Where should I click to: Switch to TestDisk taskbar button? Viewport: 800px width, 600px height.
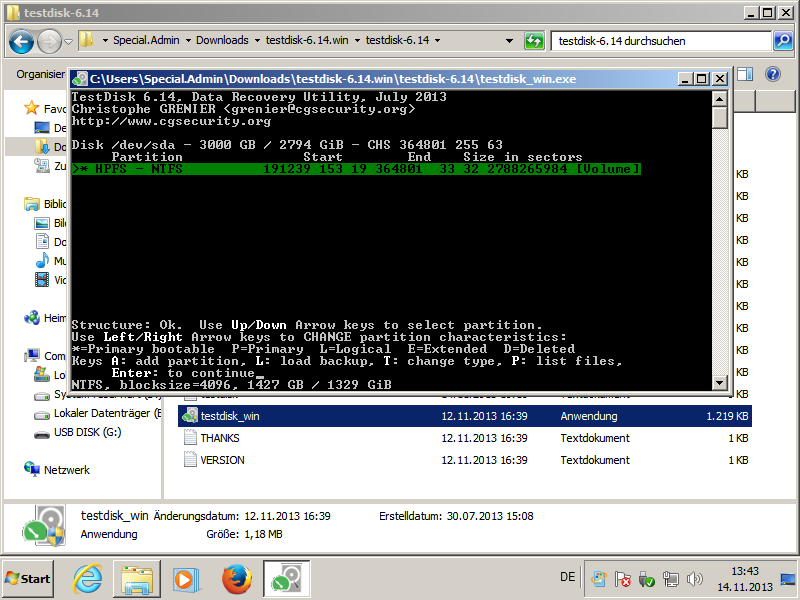click(287, 579)
